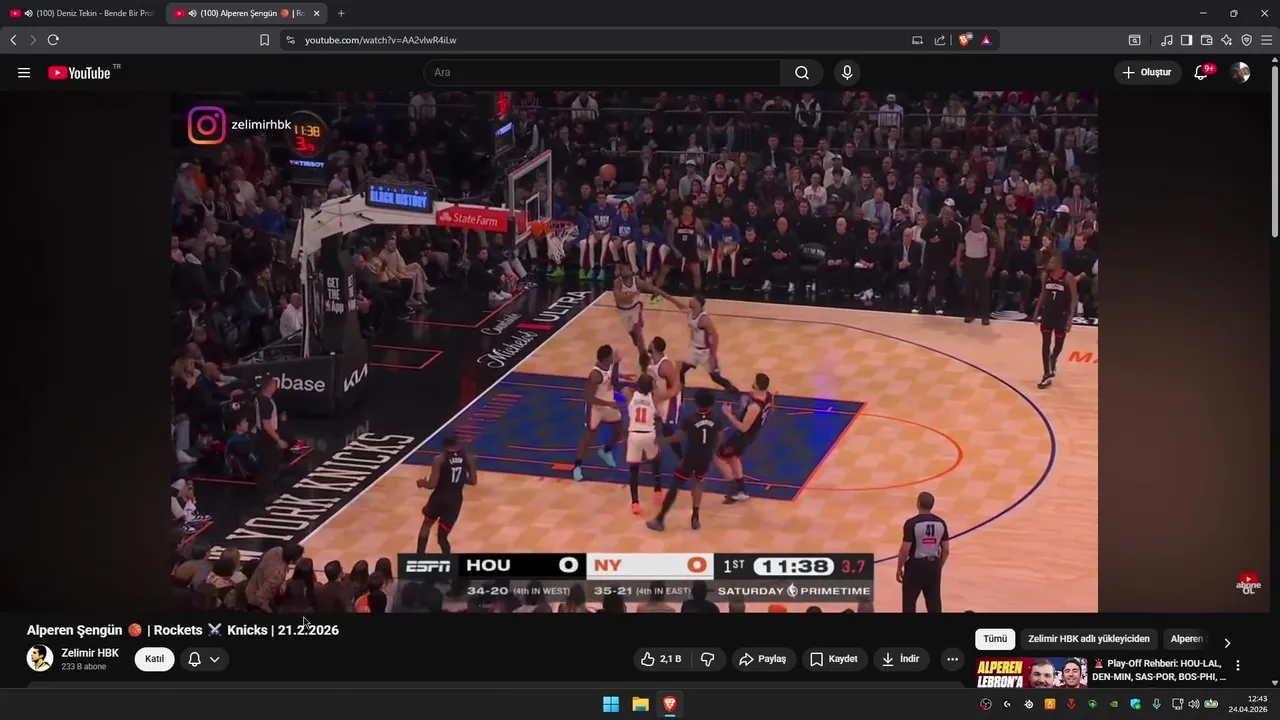
Task: Click the Zelimir HBK channel avatar
Action: pos(39,658)
